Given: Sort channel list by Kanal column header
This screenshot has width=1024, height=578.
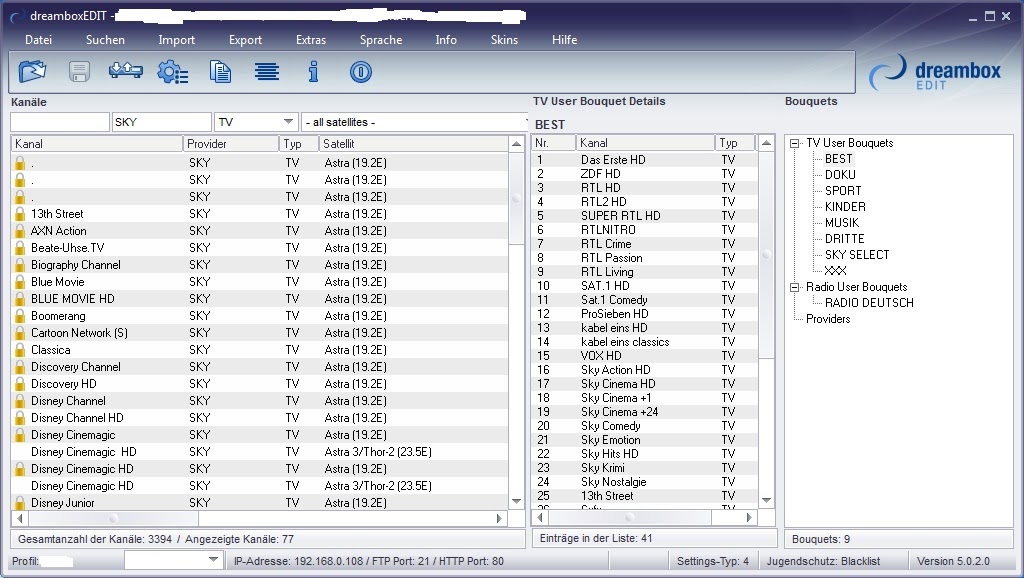Looking at the screenshot, I should click(x=97, y=144).
